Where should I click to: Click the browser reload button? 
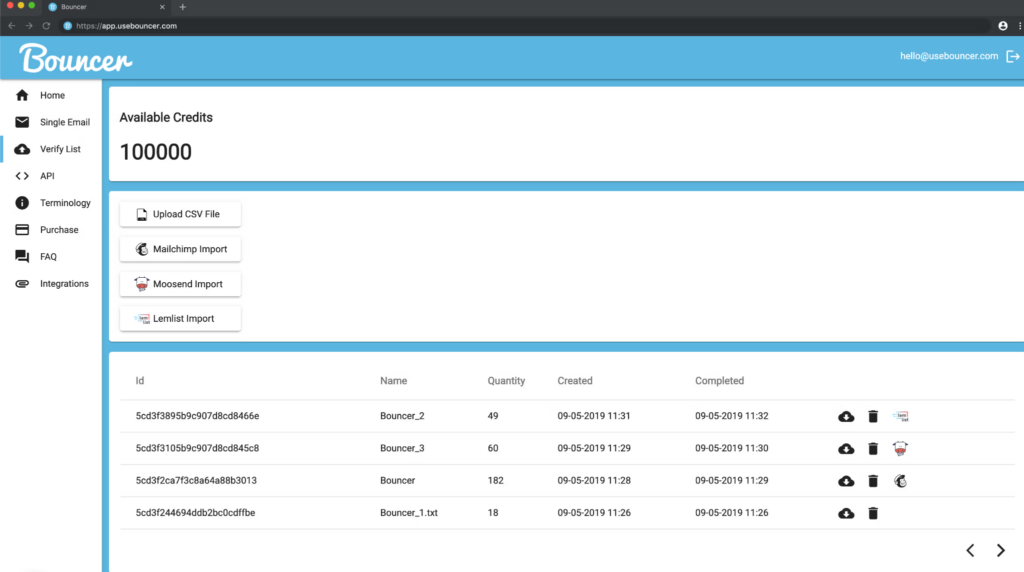(46, 26)
